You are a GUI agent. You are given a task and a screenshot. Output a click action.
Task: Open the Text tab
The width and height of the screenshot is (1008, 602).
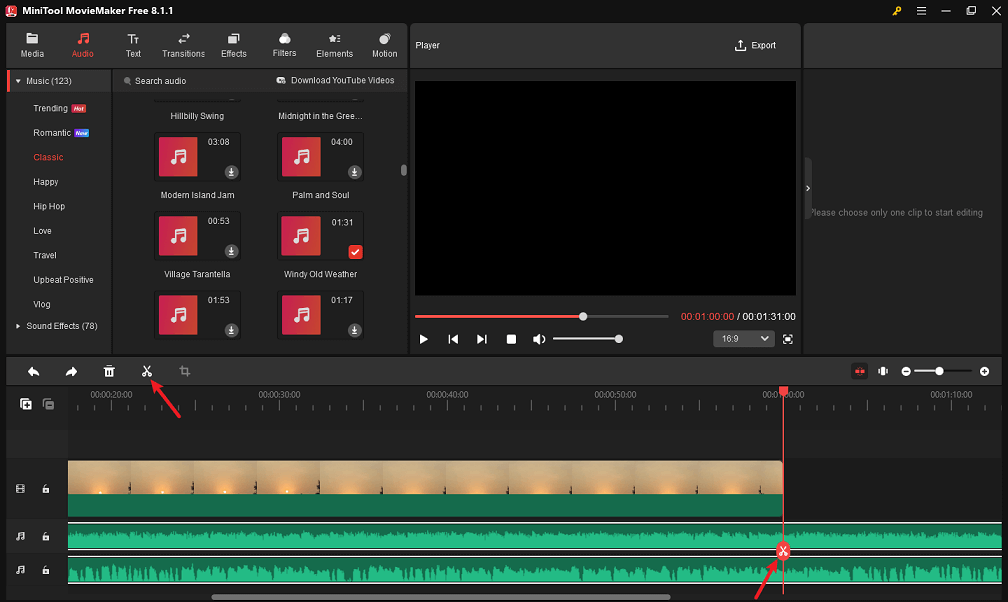pos(133,46)
